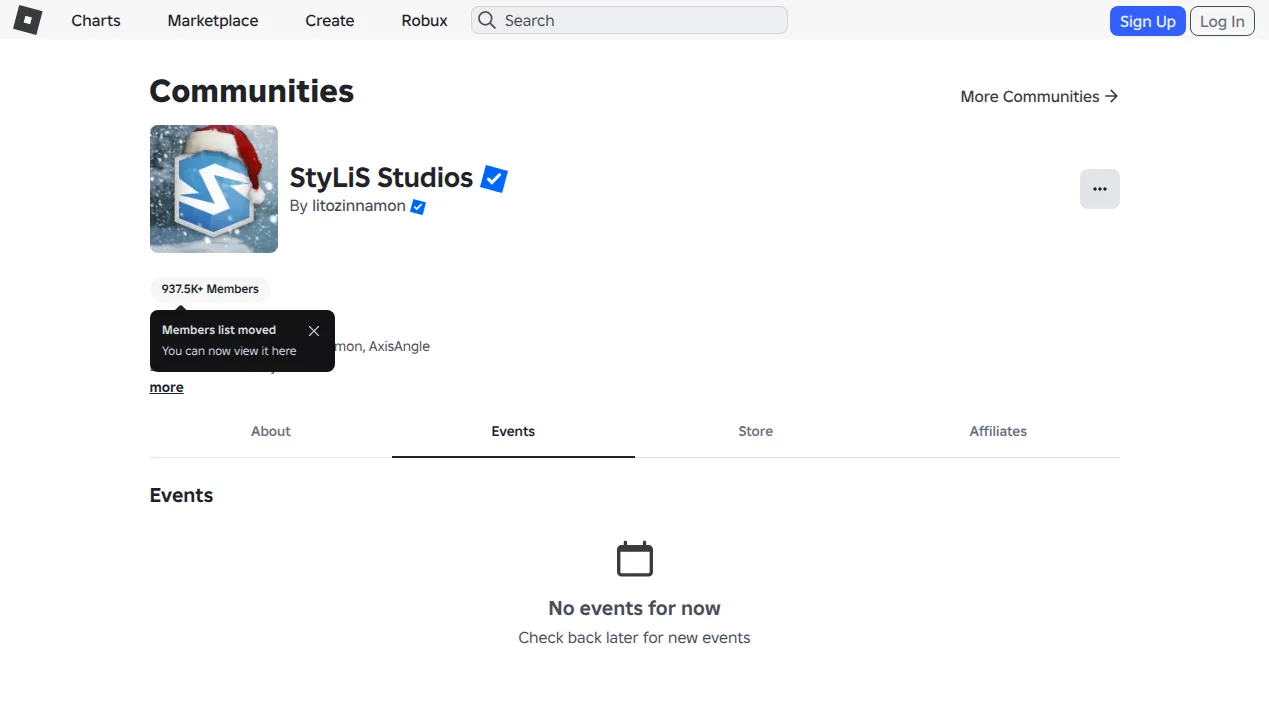
Task: Switch to the Store tab
Action: pos(756,432)
